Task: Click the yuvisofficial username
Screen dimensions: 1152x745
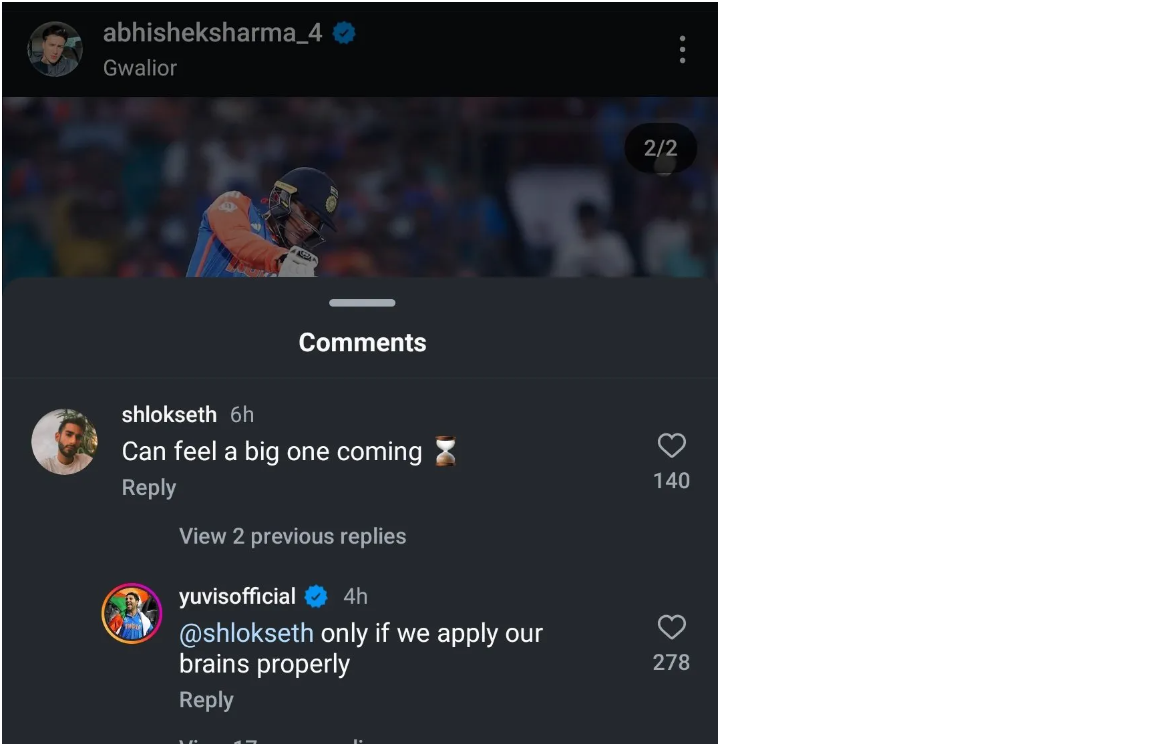Action: click(237, 597)
